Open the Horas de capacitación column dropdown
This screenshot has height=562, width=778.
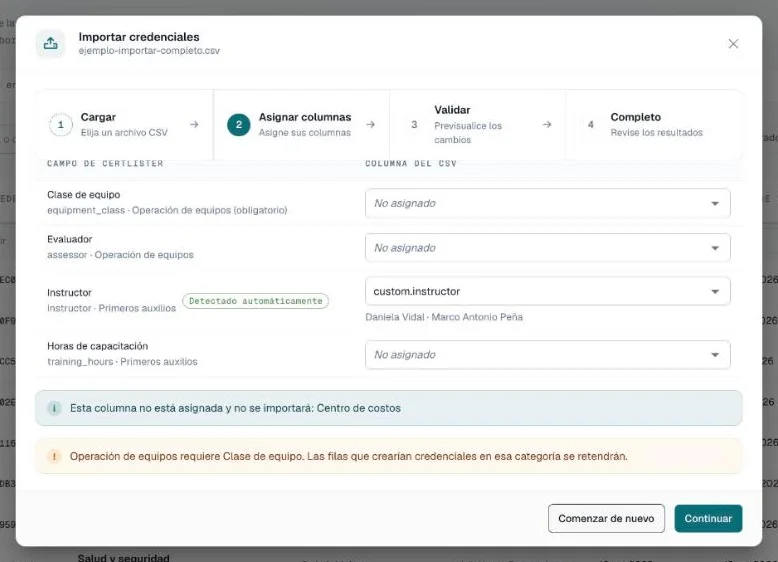547,355
